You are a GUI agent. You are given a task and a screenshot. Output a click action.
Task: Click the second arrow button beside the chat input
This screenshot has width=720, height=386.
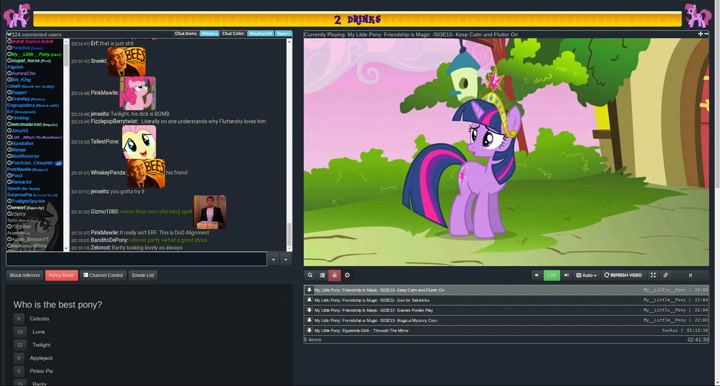coord(286,259)
